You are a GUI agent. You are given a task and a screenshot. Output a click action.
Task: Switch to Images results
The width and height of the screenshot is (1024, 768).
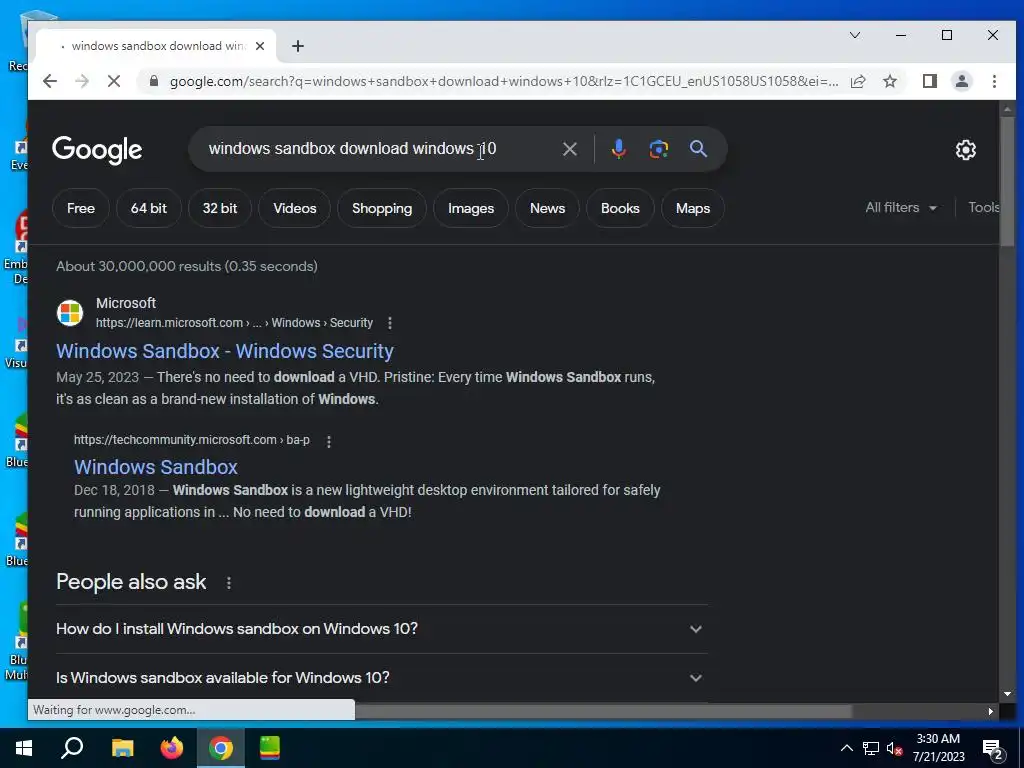[471, 208]
